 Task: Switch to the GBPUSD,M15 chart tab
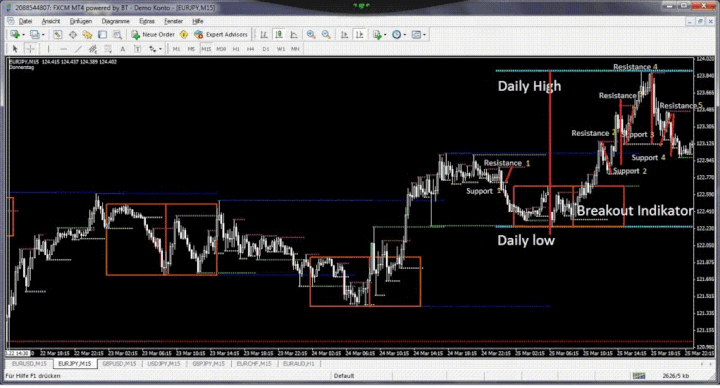click(119, 364)
